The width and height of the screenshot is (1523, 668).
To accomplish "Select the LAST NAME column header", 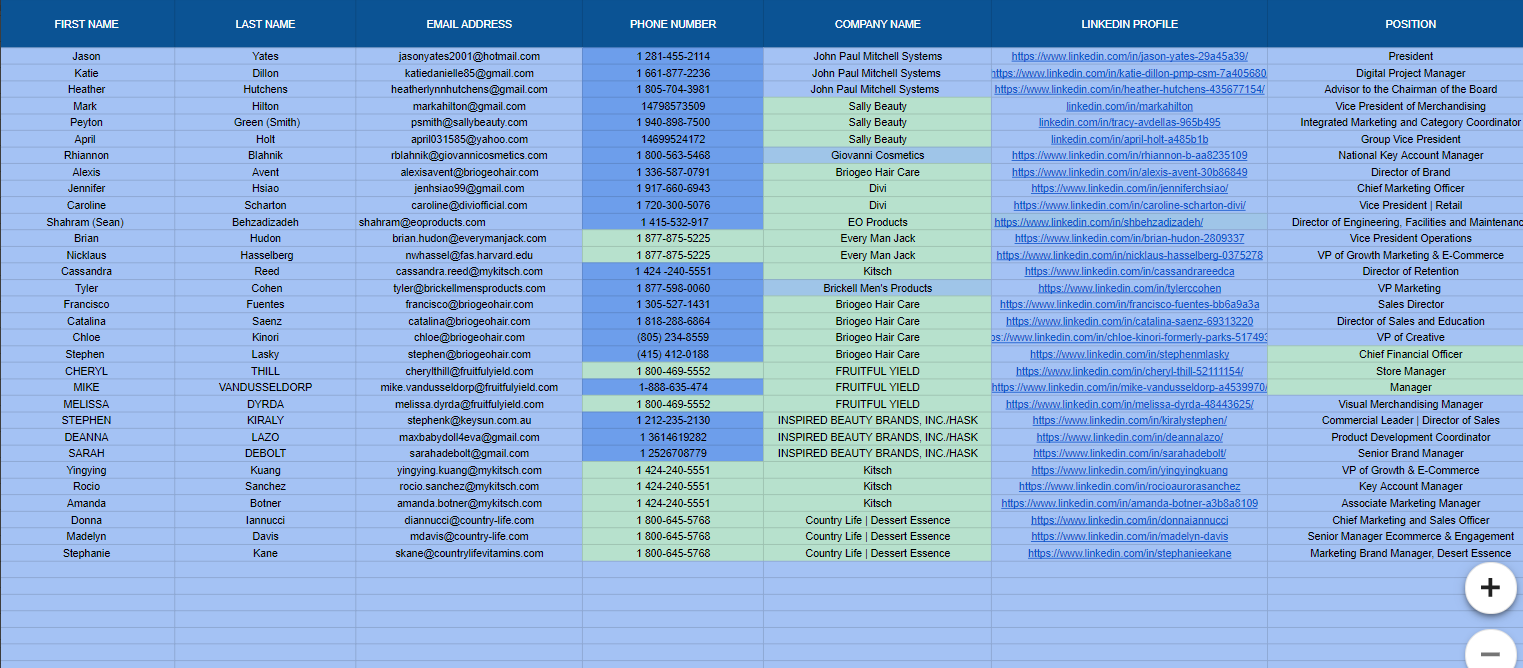I will [x=265, y=24].
